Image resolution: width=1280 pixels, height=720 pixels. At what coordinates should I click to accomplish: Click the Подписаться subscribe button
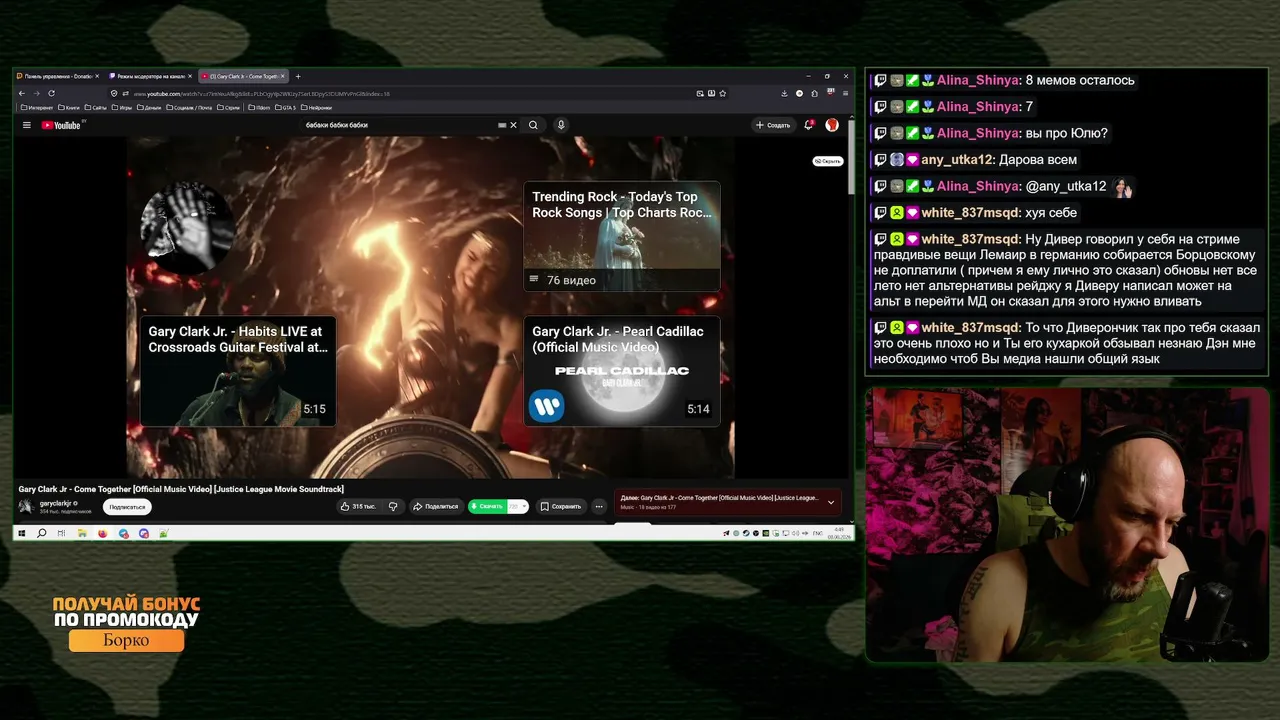(x=127, y=507)
